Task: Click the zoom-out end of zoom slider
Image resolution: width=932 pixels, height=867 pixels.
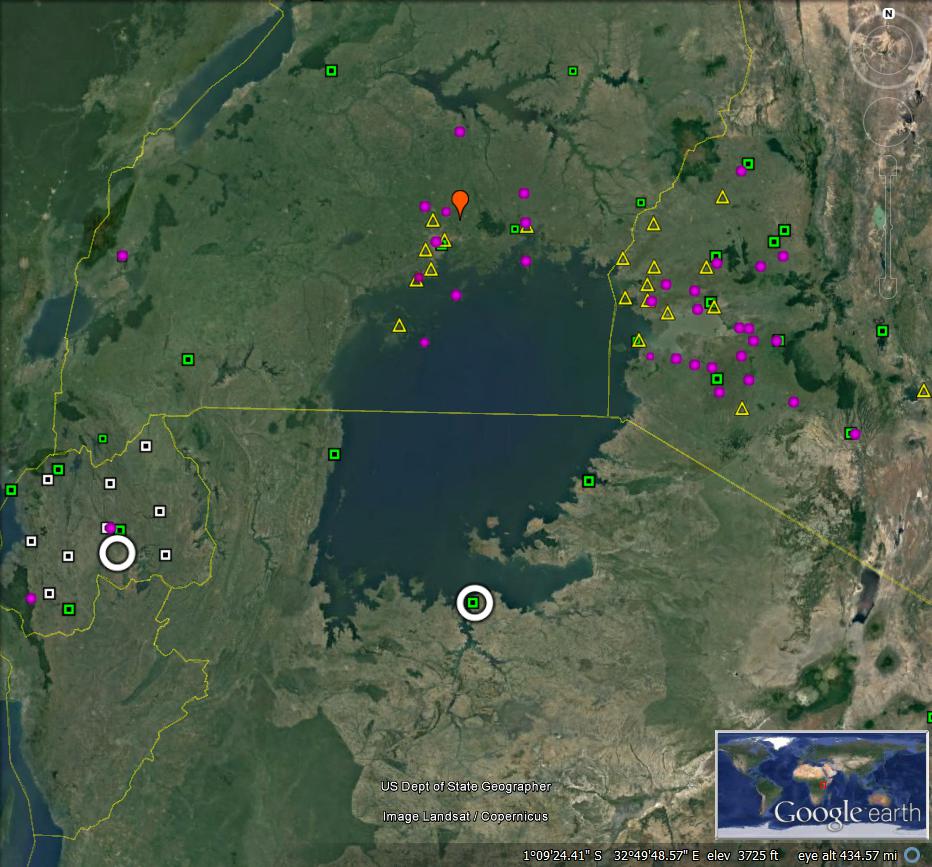Action: pos(888,291)
